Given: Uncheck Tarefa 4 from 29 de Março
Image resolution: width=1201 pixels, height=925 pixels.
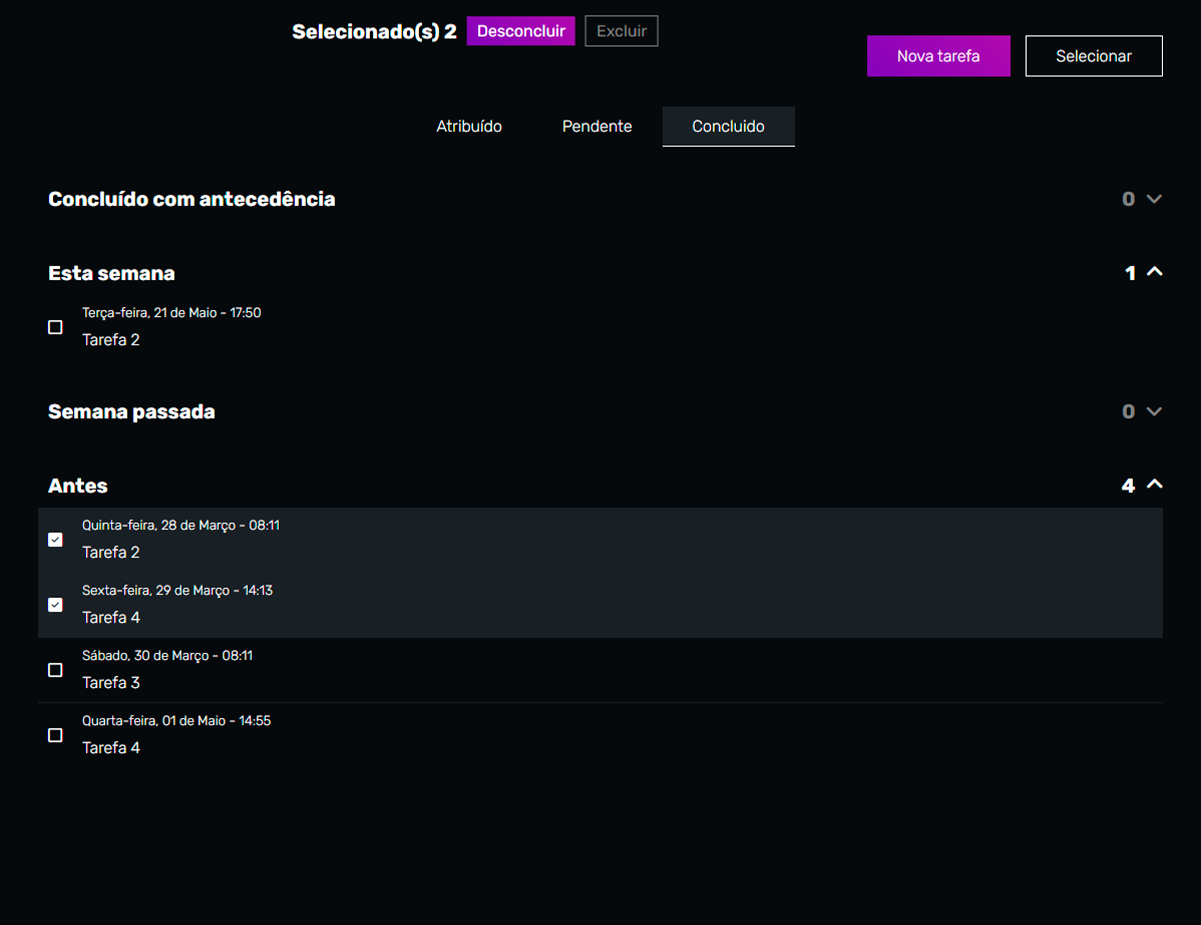Looking at the screenshot, I should pyautogui.click(x=56, y=605).
